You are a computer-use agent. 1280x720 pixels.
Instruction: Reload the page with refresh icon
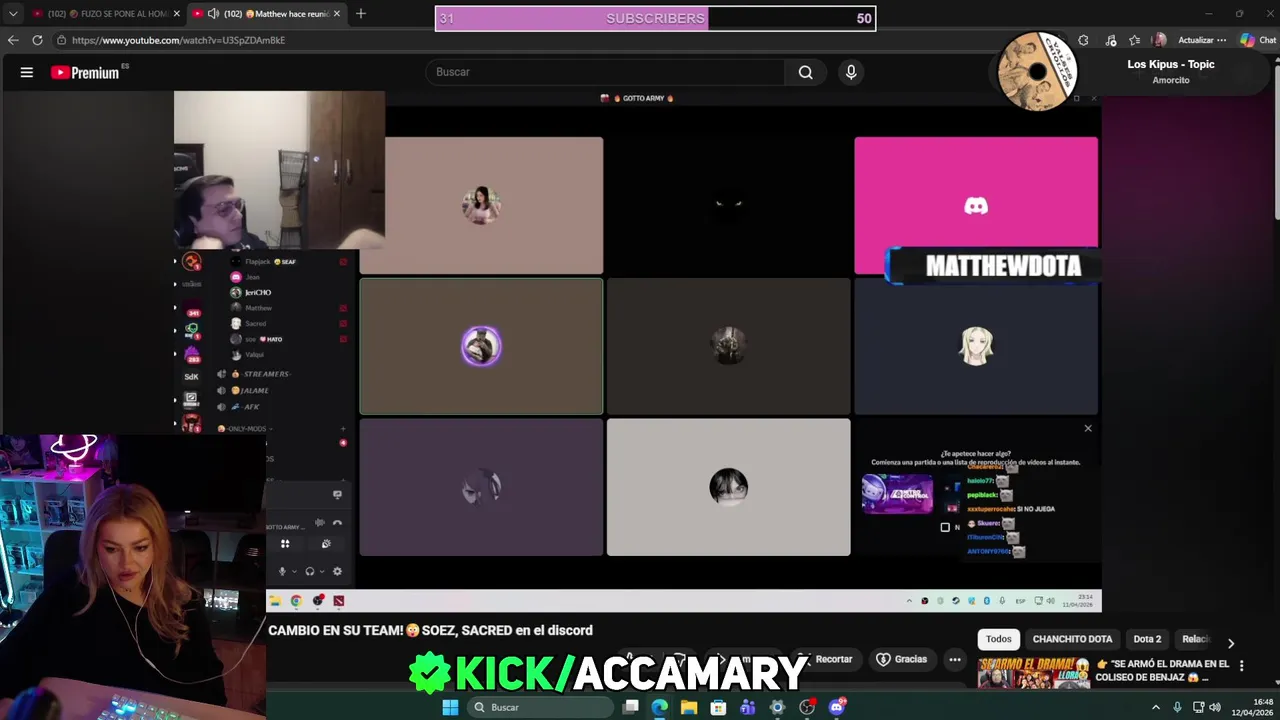pyautogui.click(x=37, y=40)
